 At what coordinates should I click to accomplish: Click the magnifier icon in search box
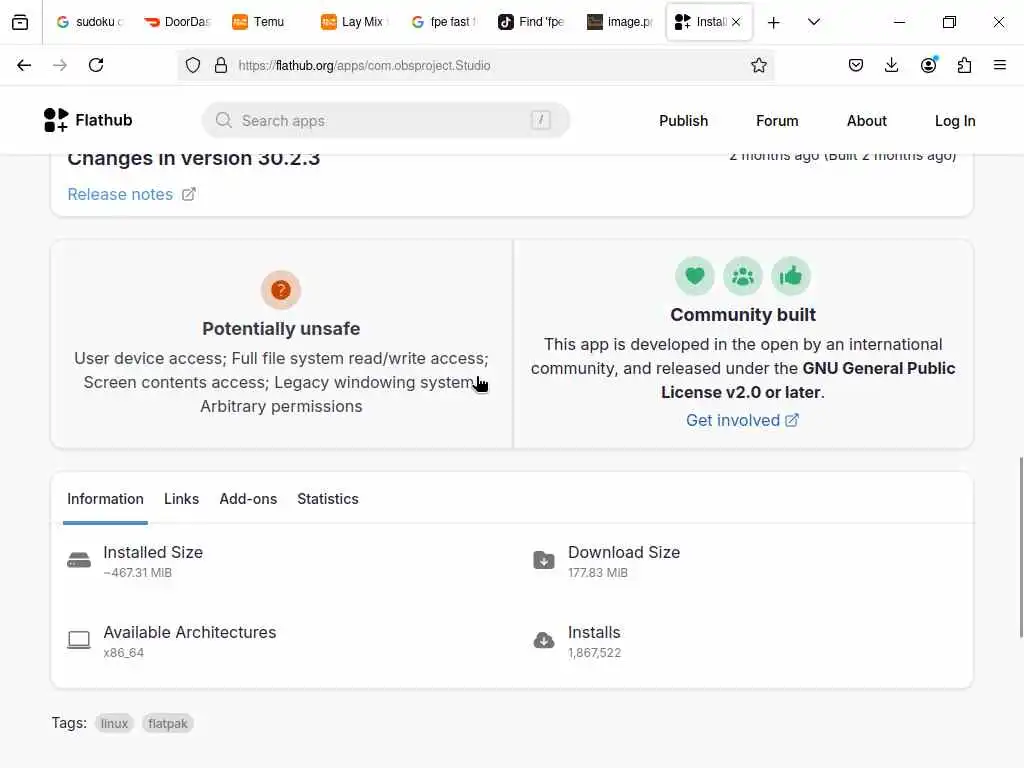(x=223, y=120)
